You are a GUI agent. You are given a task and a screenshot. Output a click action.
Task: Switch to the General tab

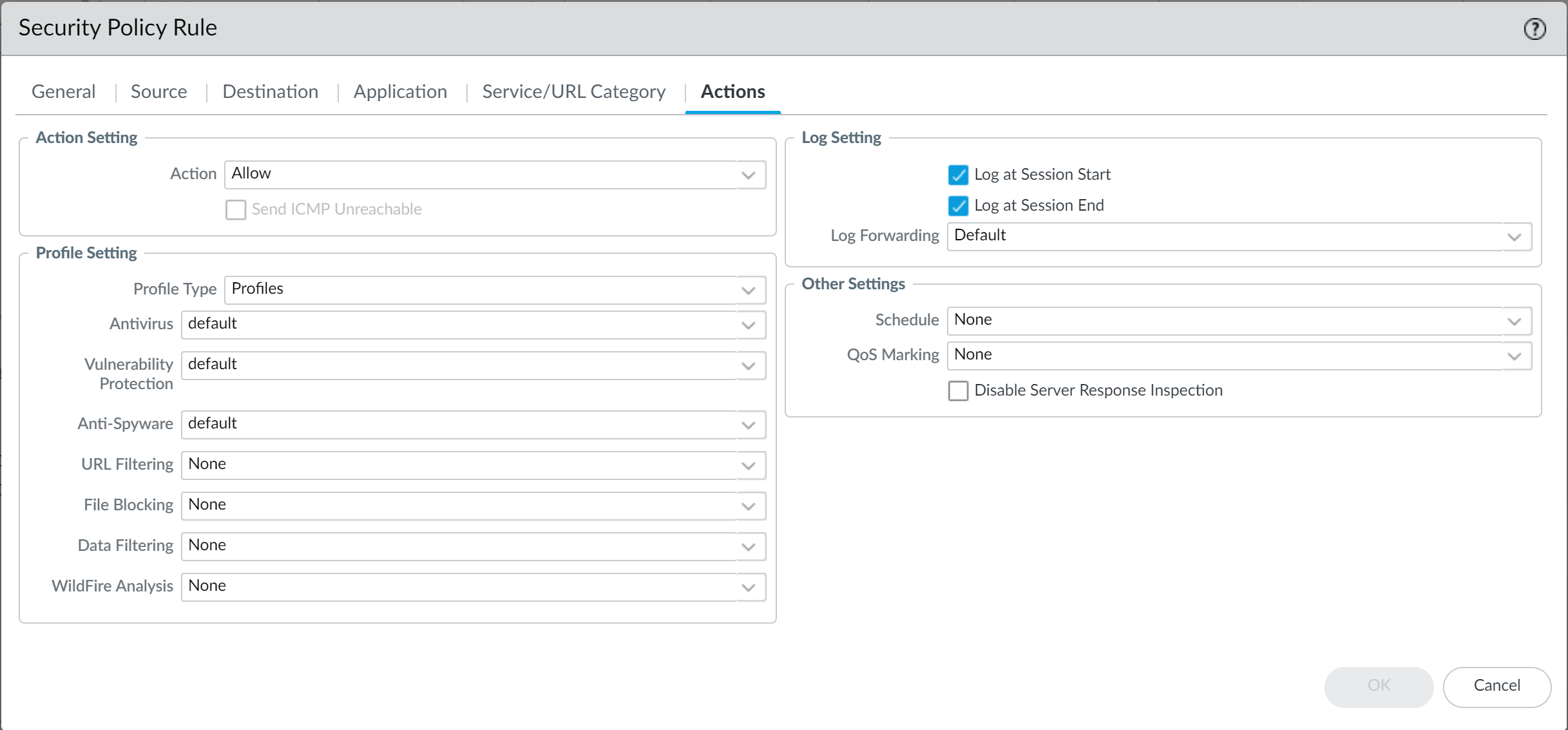click(x=63, y=91)
